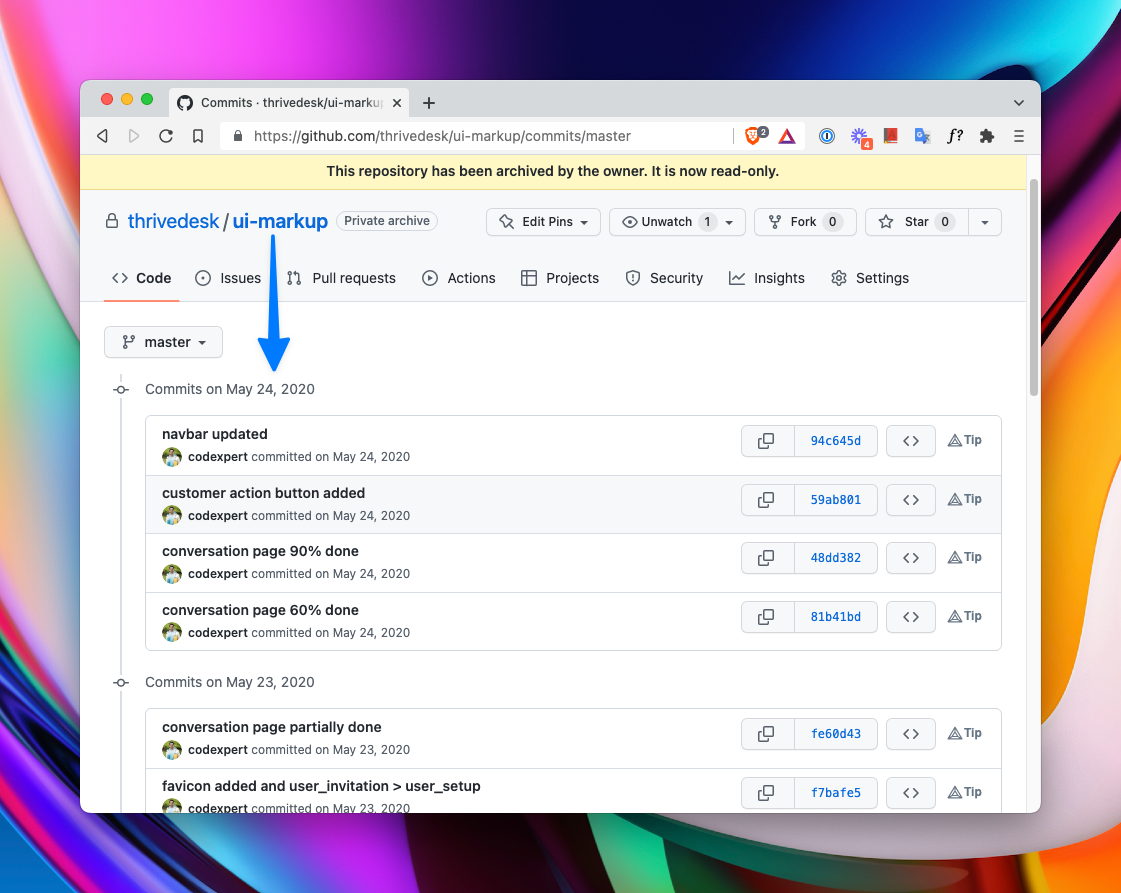Close the Commits thrivedesk/ui-markup tab
This screenshot has height=893, width=1121.
click(397, 103)
